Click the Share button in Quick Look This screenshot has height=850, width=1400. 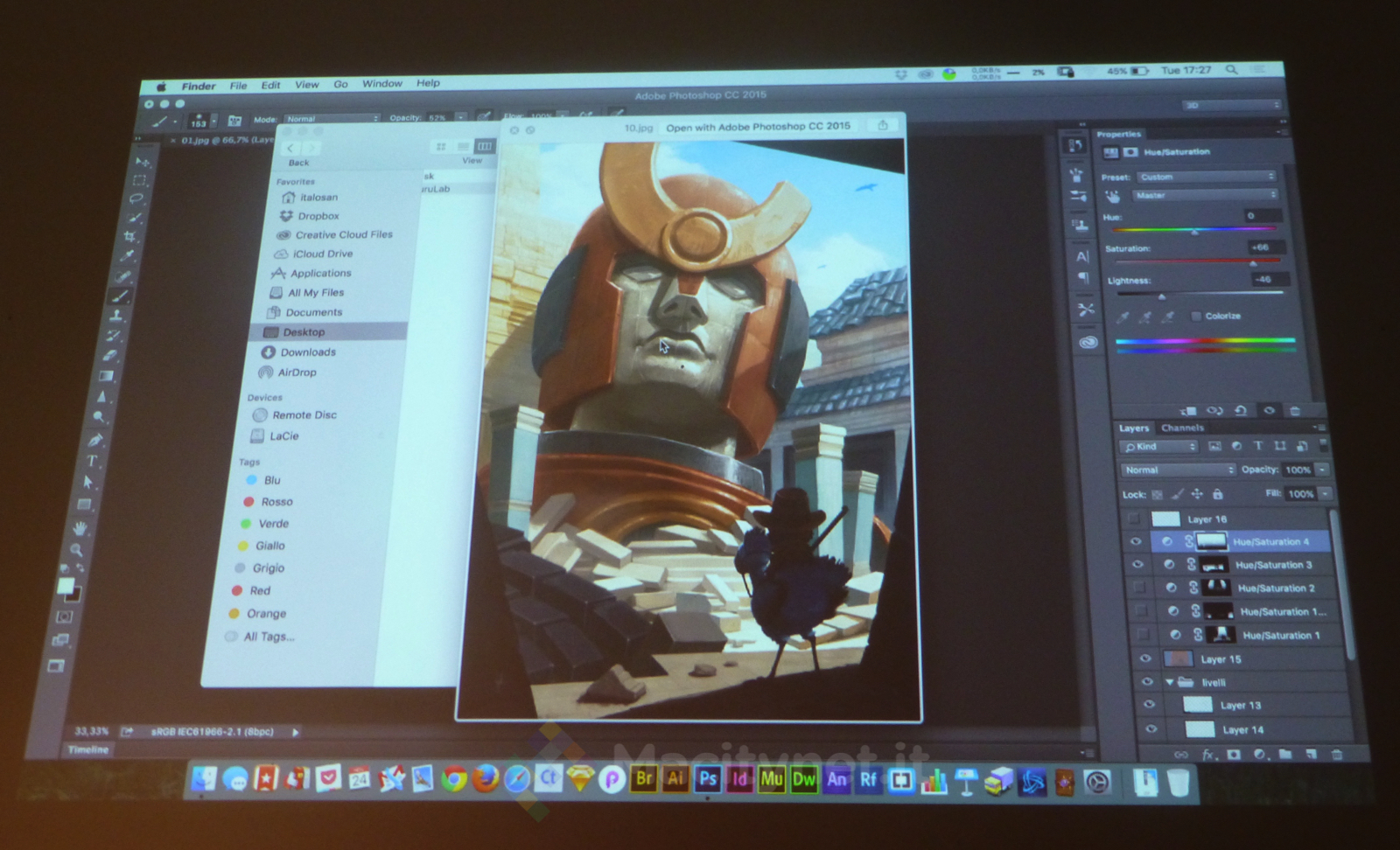[x=883, y=125]
